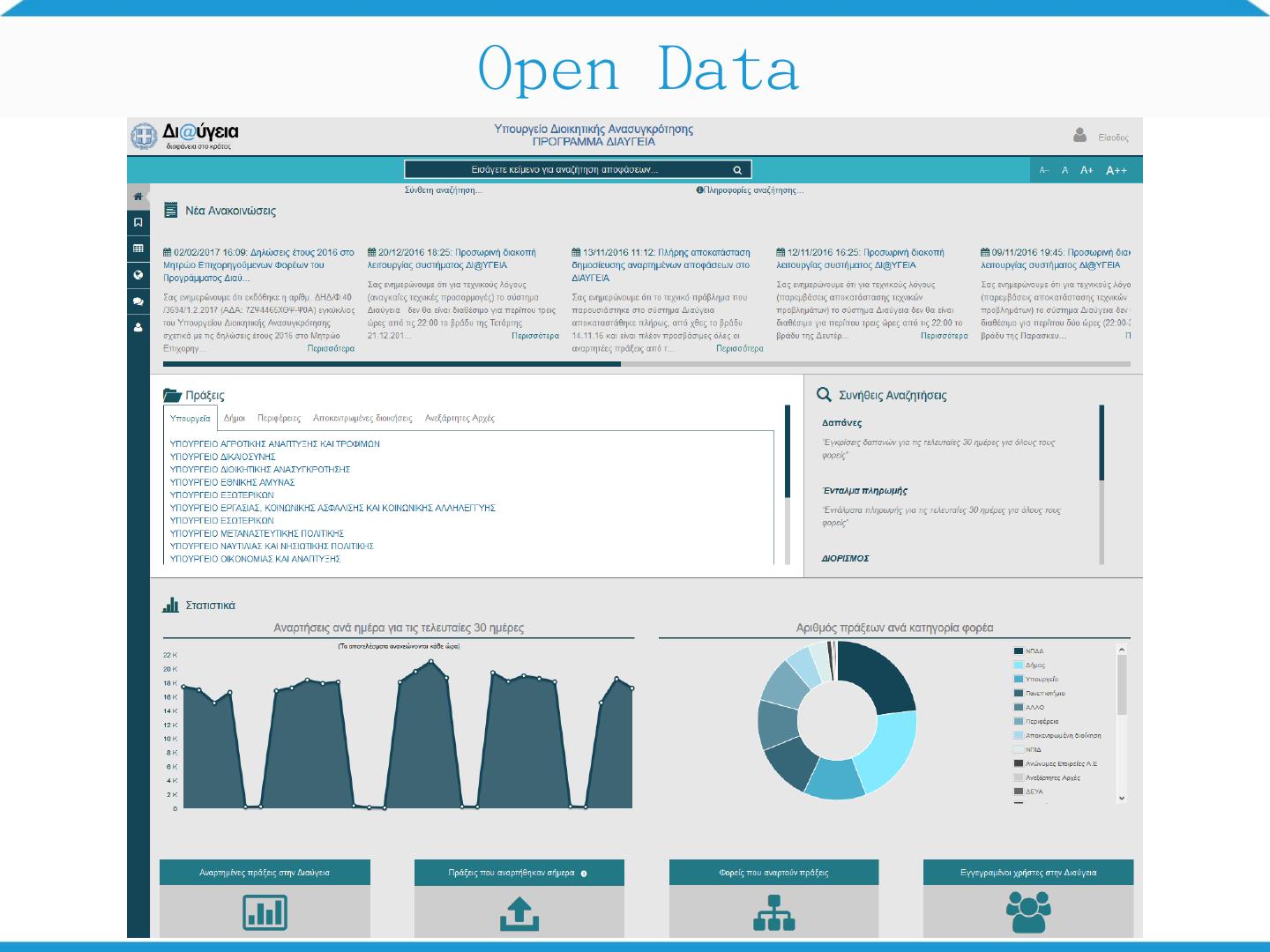This screenshot has height=952, width=1270.
Task: Open the 12/11/2016 16:25 announcement title
Action: point(861,258)
